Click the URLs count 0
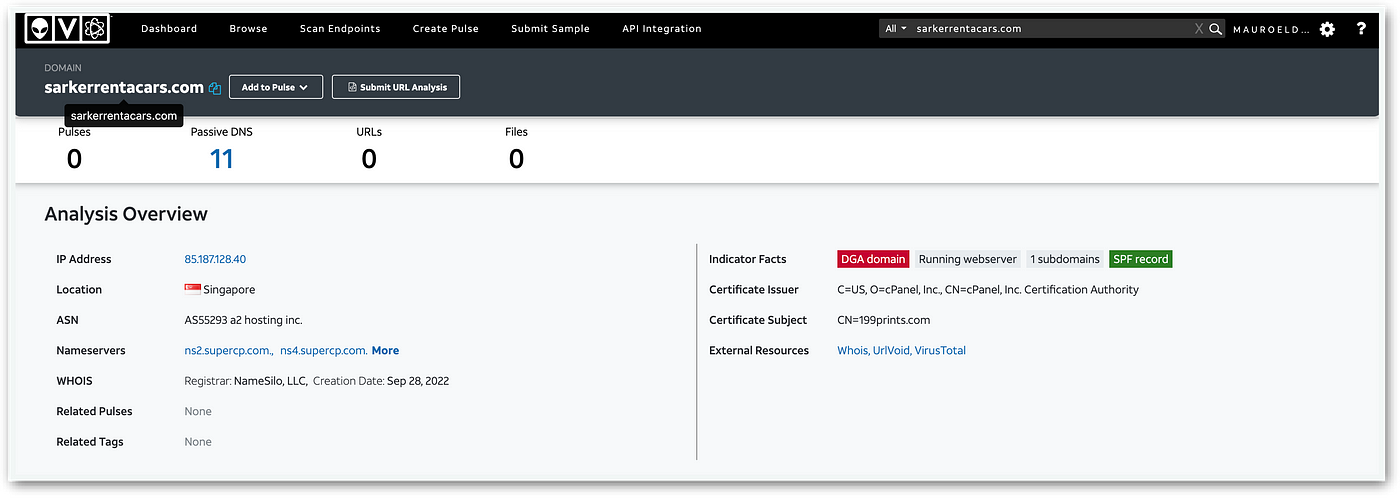The image size is (1400, 498). (x=369, y=158)
